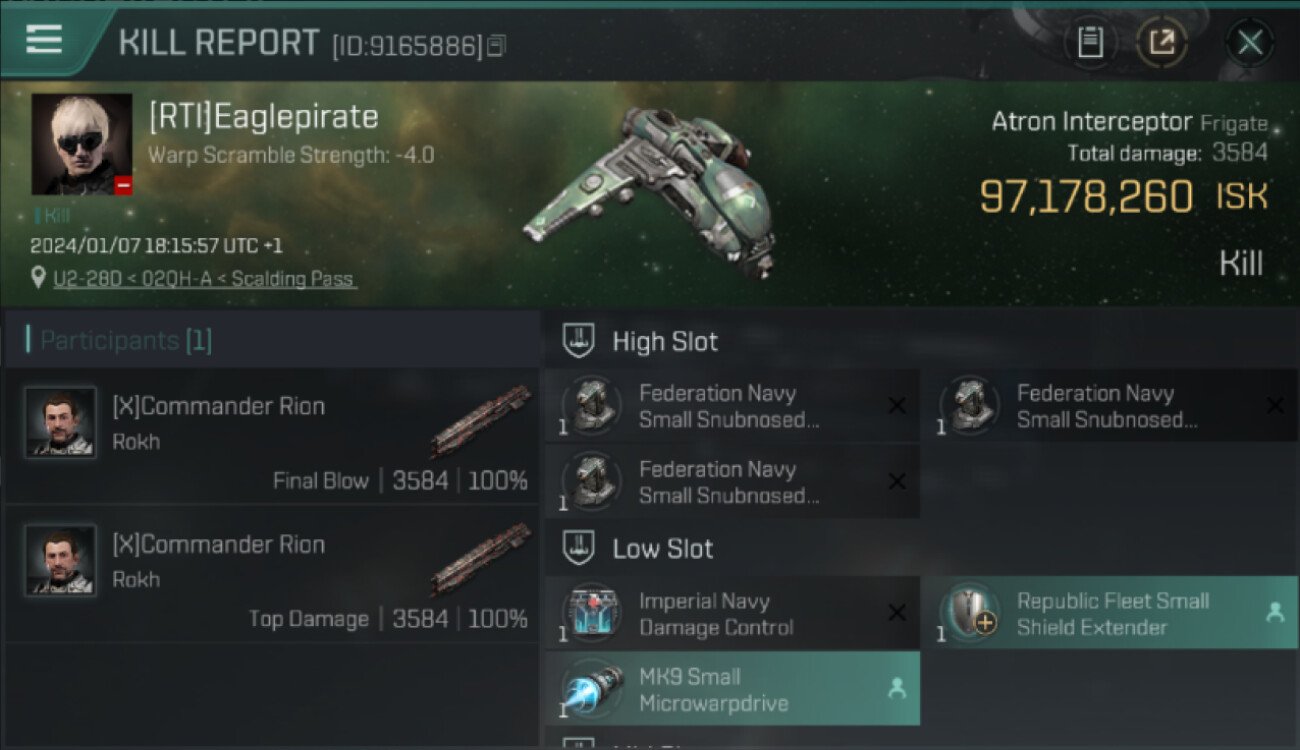Select the Participants [1] tab
The width and height of the screenshot is (1300, 750).
pos(126,340)
